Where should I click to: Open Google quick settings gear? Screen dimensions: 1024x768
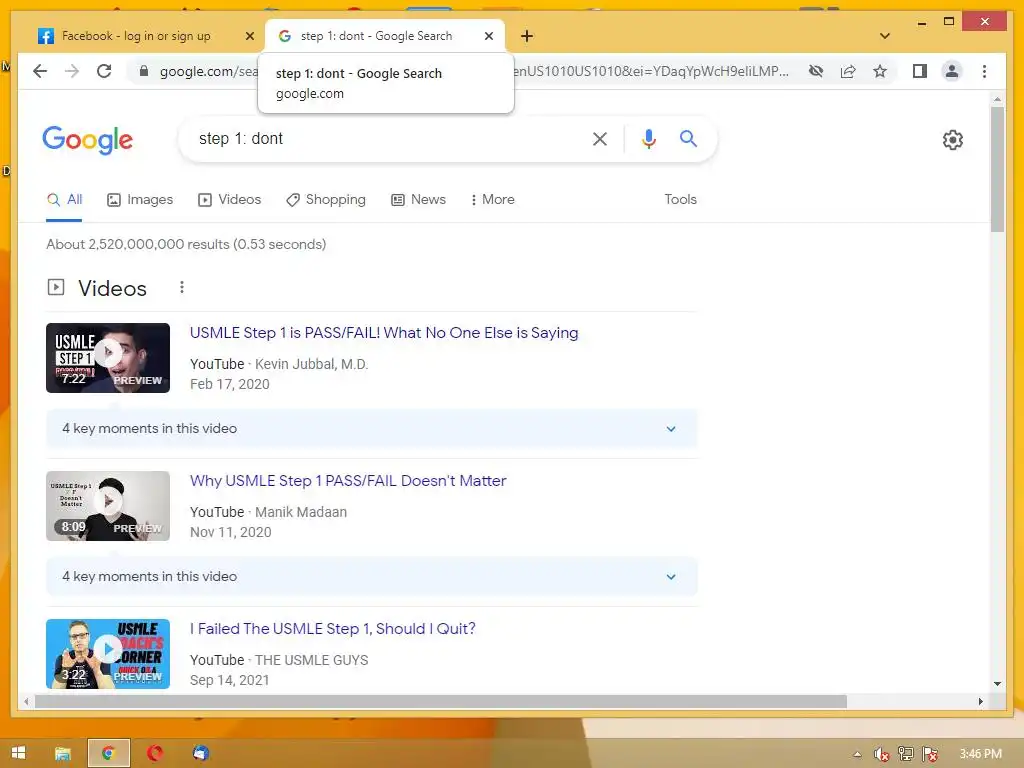click(x=953, y=140)
